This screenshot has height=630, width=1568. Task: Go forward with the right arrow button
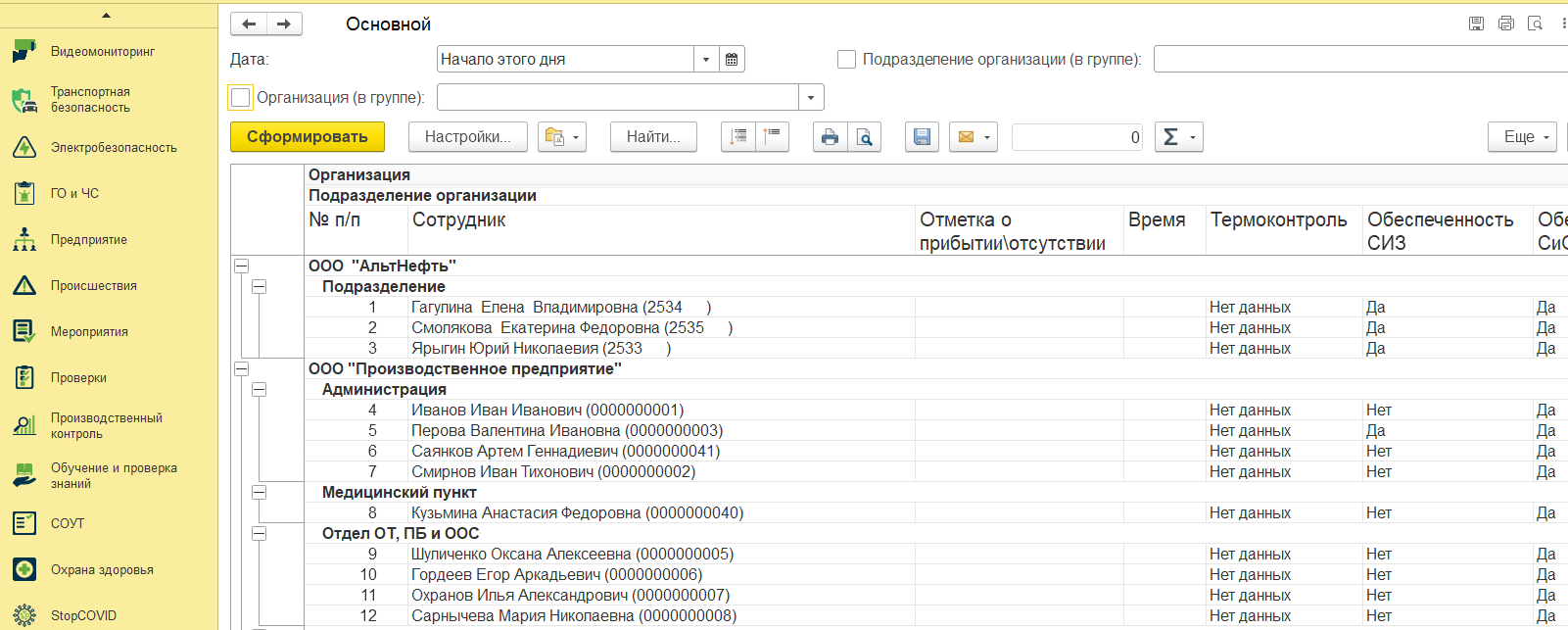(x=284, y=24)
